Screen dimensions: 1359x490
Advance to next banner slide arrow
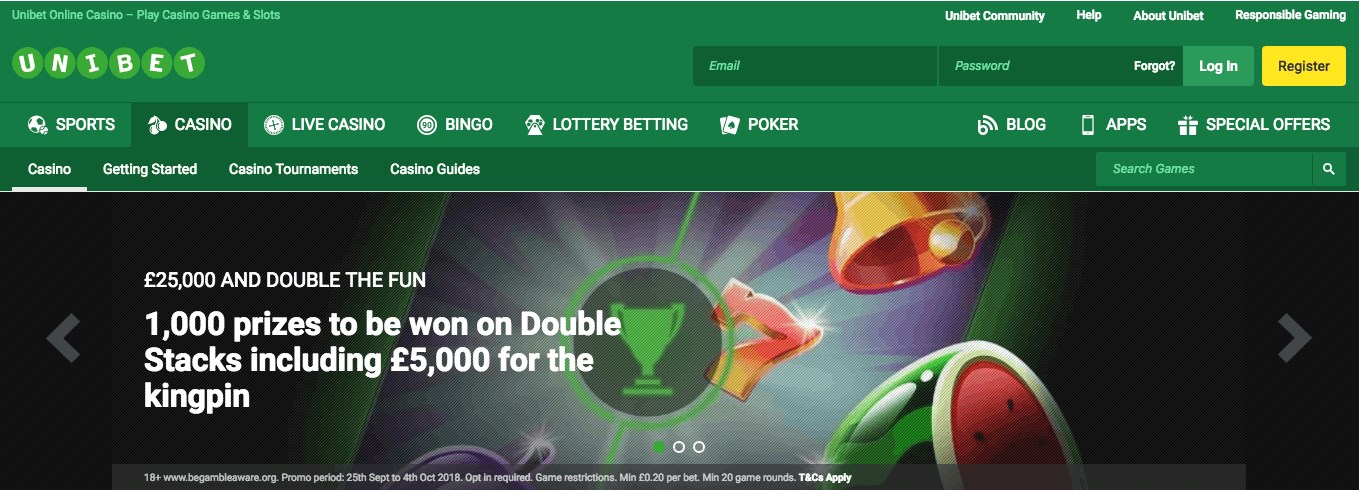[x=1295, y=338]
